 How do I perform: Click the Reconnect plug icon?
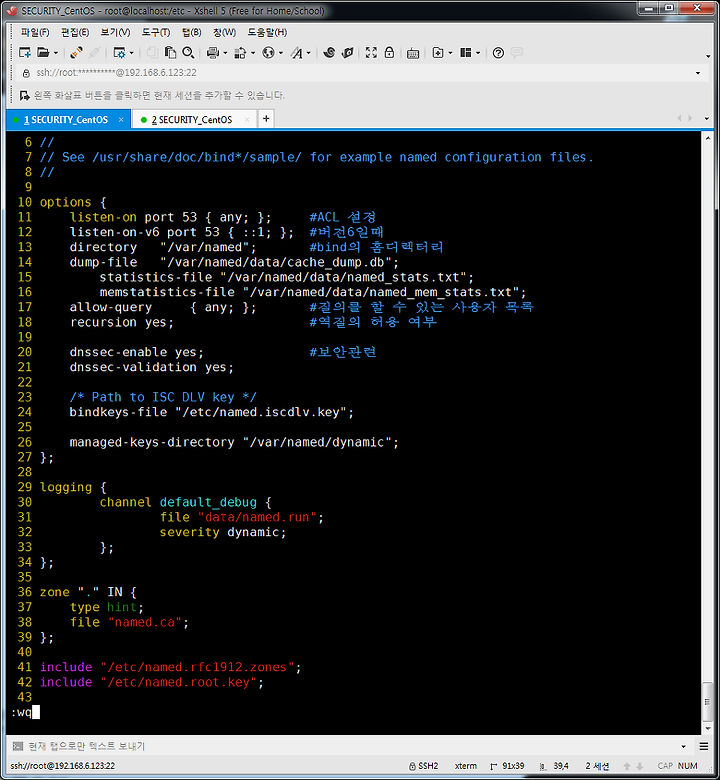(x=76, y=53)
